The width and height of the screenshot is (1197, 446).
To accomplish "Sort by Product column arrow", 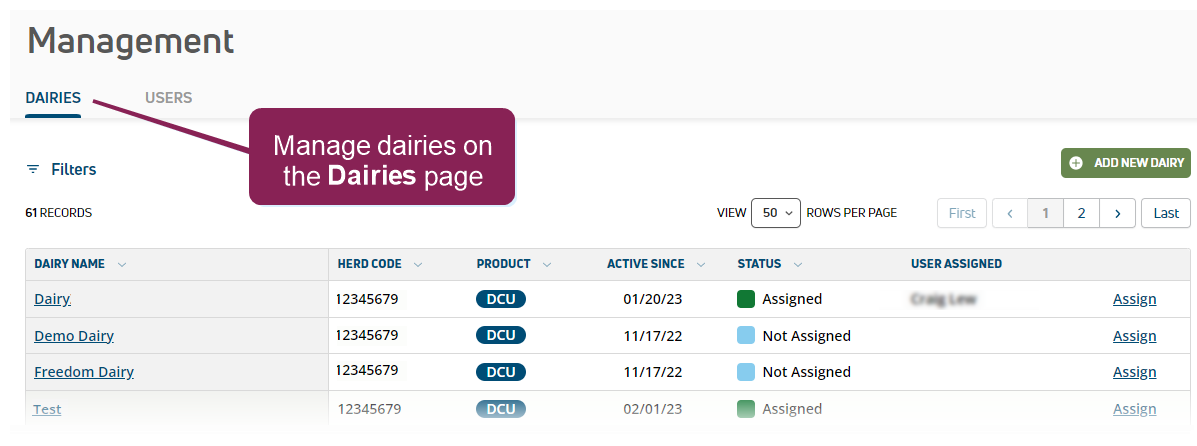I will [547, 265].
